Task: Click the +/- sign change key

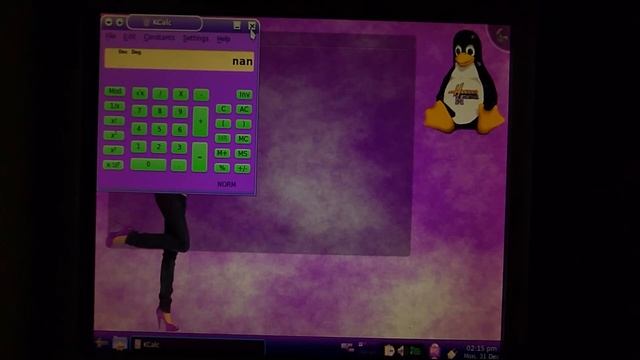Action: point(242,168)
